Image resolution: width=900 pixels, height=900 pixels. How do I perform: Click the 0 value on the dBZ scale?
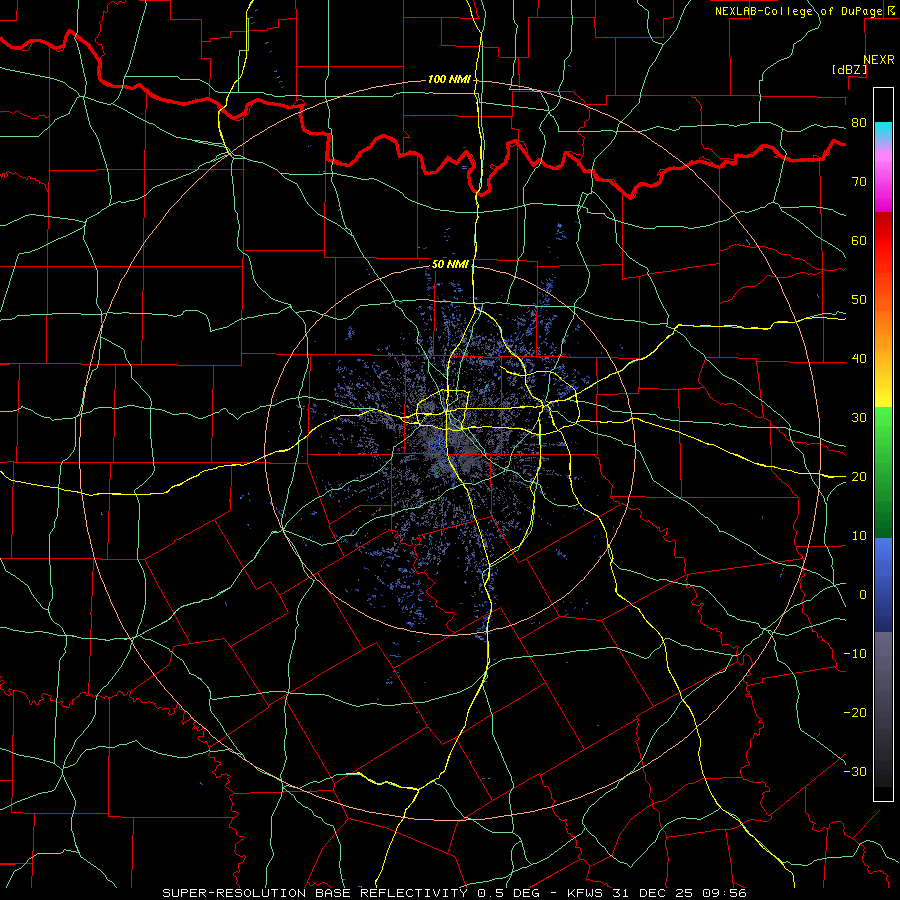(x=863, y=595)
